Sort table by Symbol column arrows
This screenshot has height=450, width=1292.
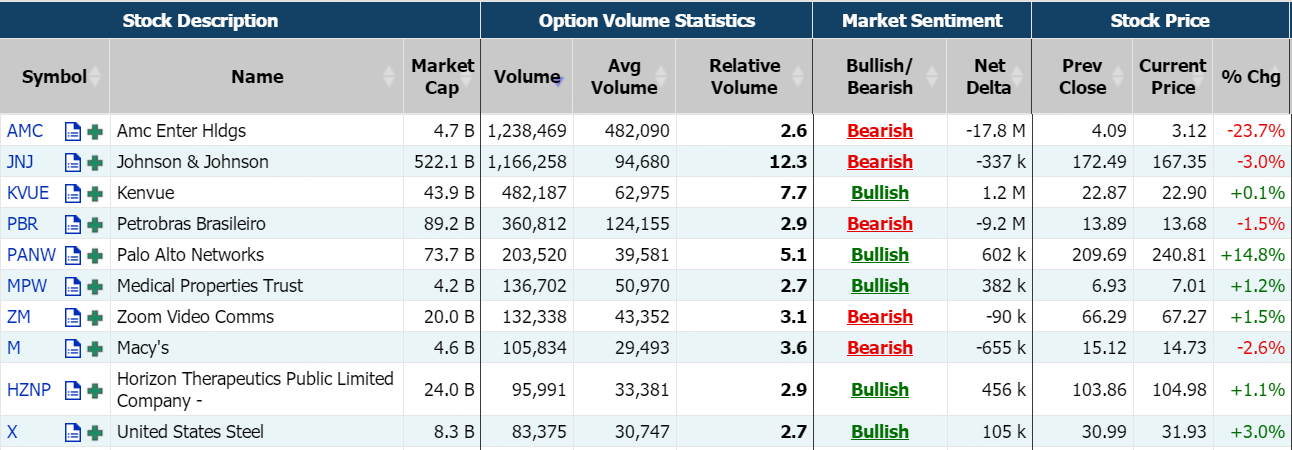96,76
